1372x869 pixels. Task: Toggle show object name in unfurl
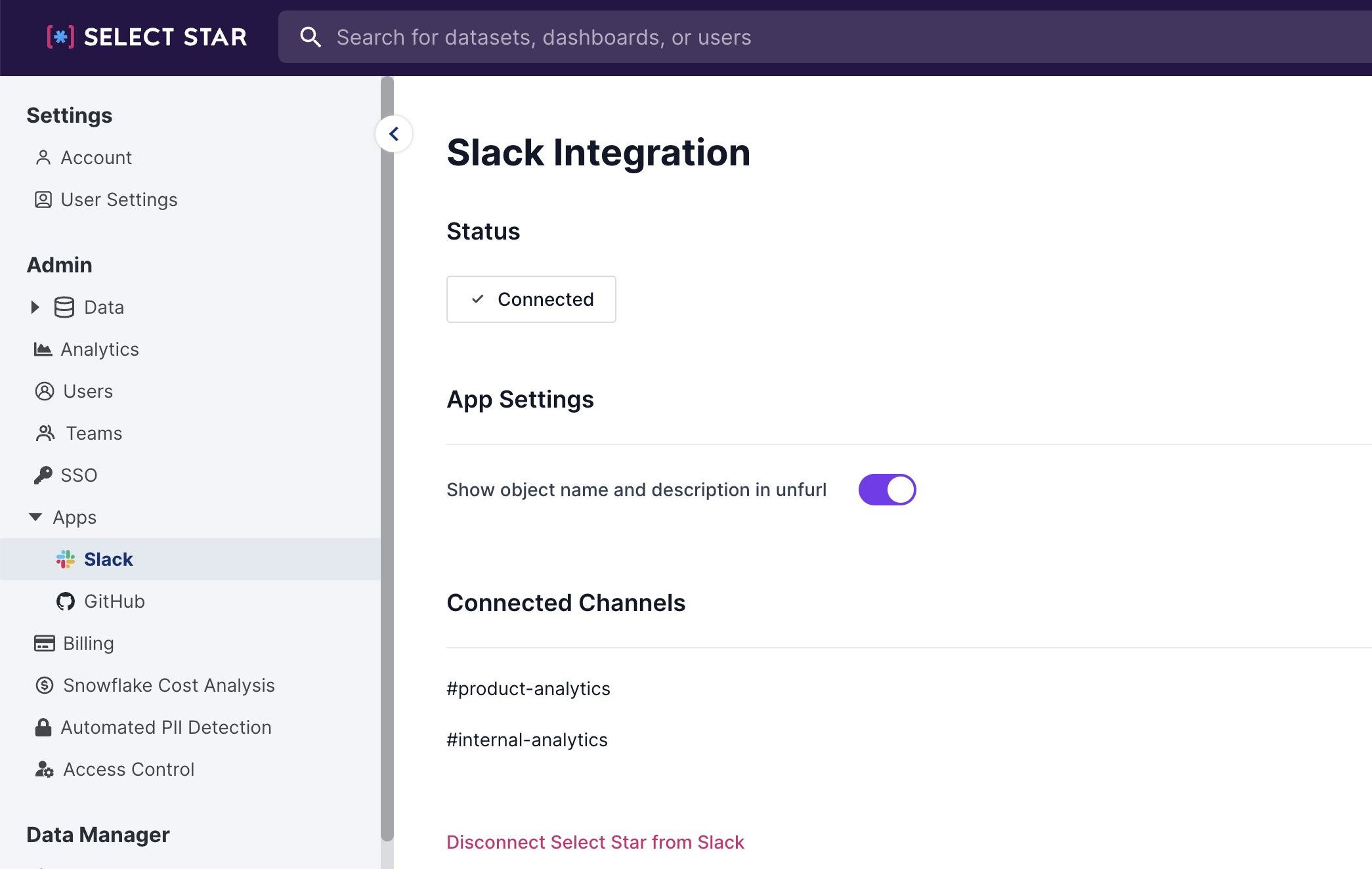[887, 490]
